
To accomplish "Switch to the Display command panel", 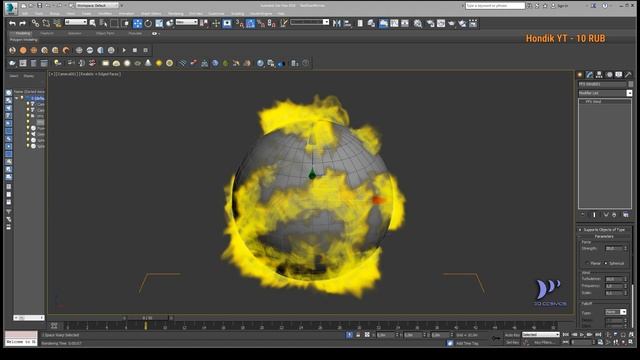I will [619, 74].
